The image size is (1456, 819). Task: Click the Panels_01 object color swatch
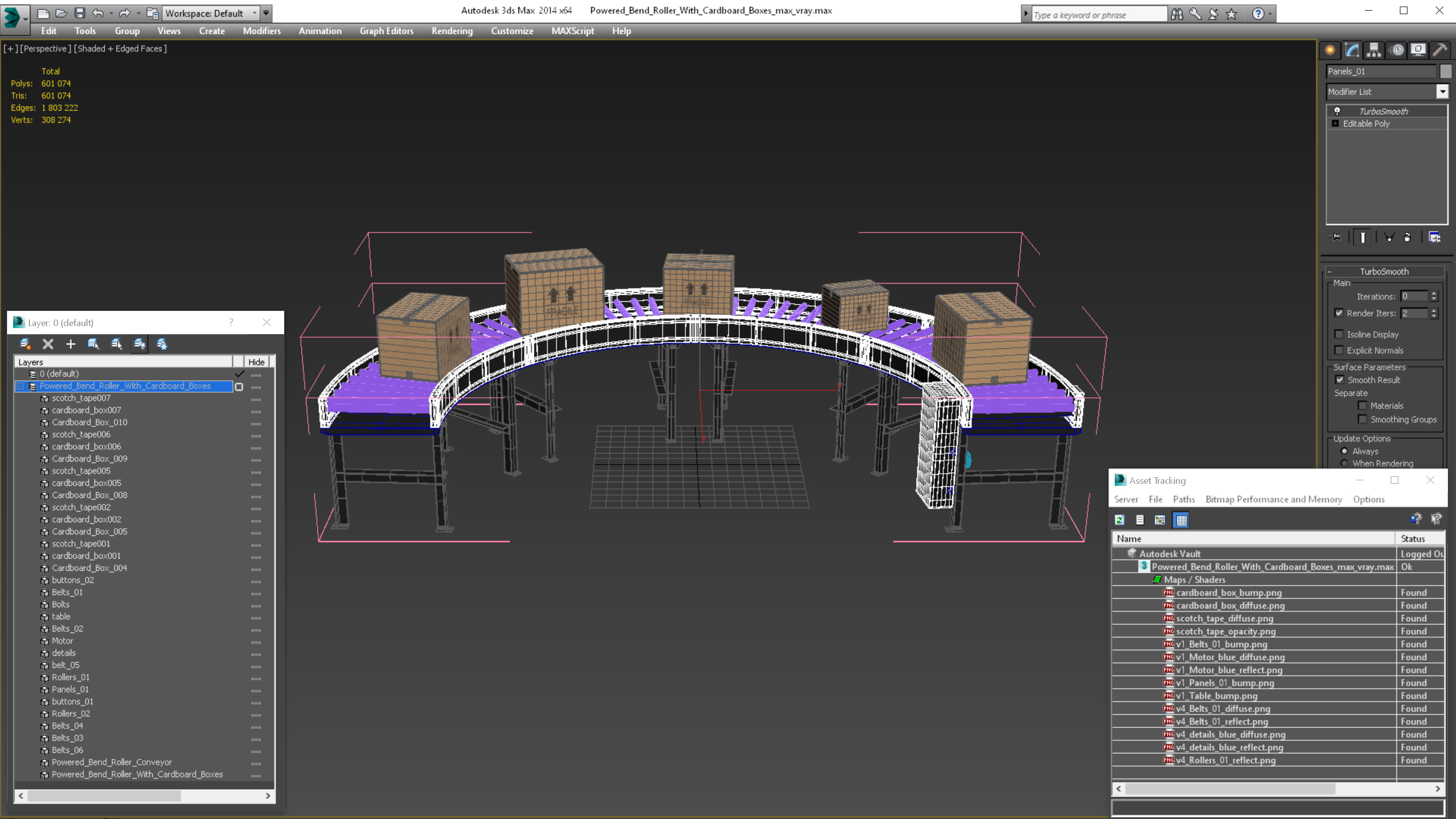click(x=1445, y=71)
